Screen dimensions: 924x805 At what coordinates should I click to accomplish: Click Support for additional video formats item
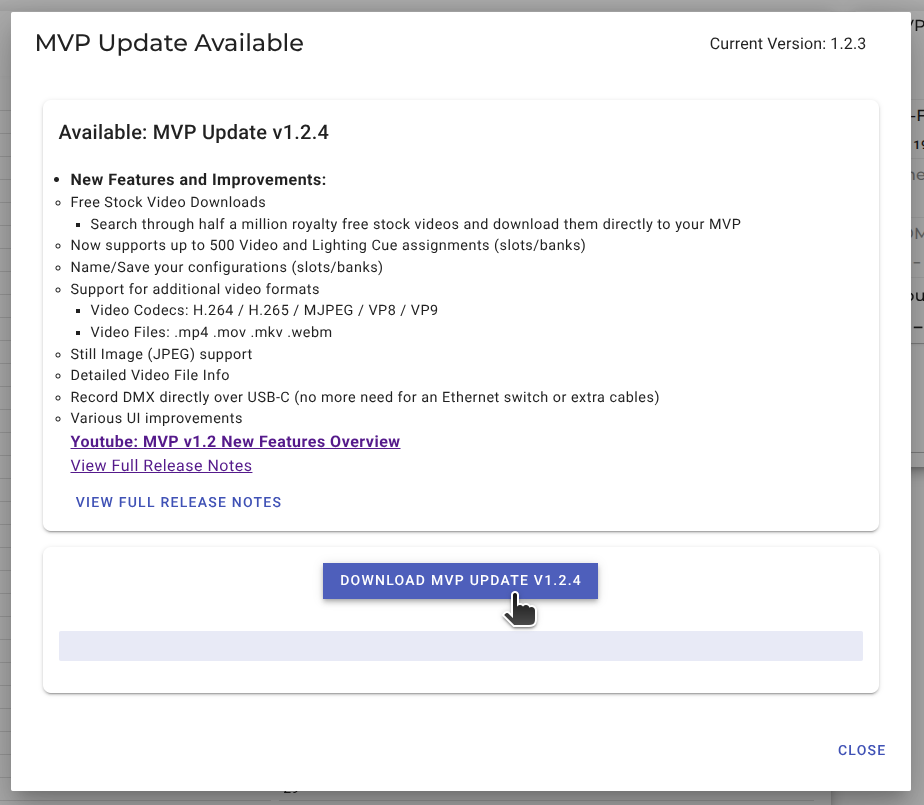click(194, 289)
